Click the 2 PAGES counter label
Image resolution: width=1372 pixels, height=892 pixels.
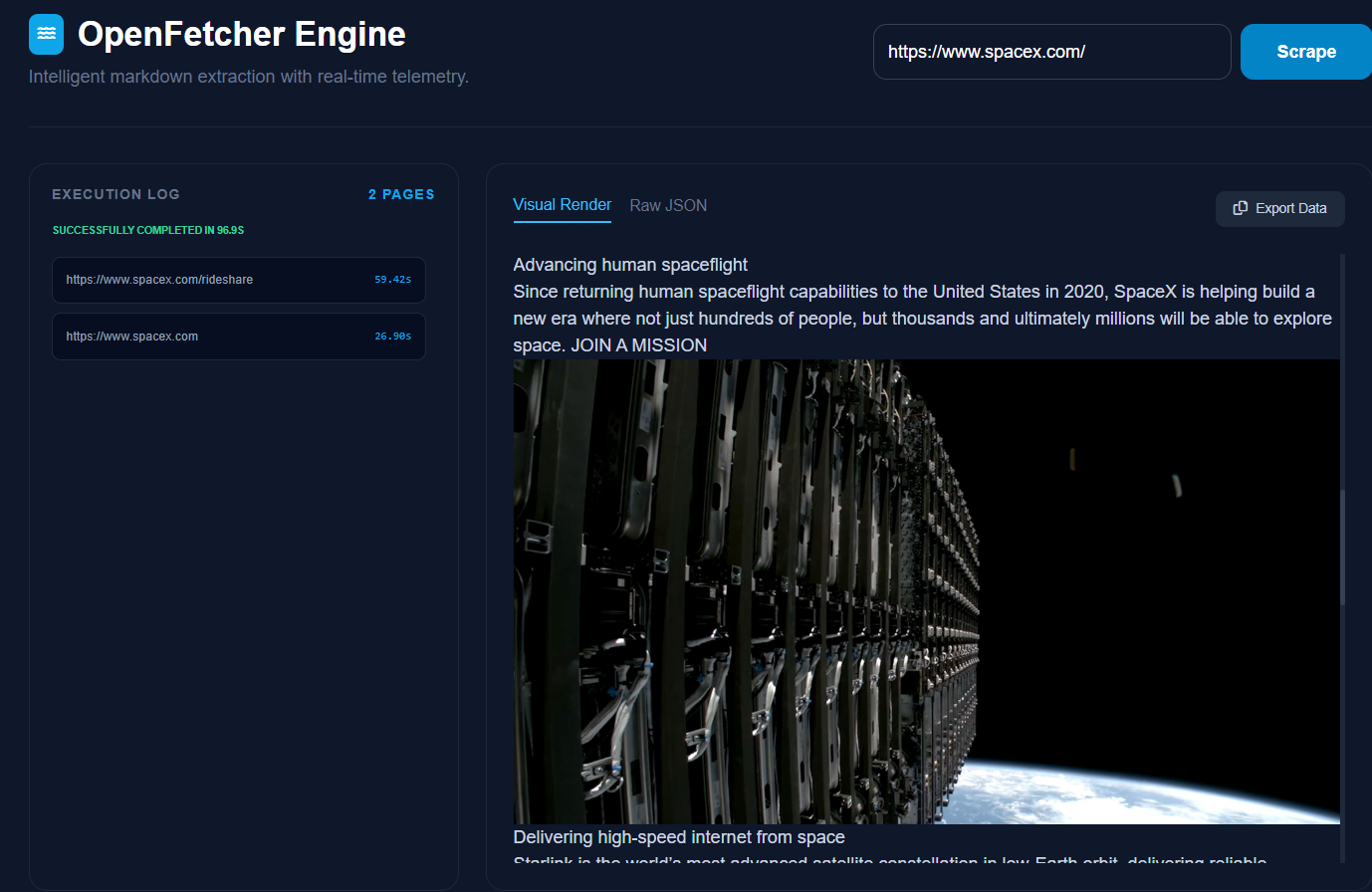[x=401, y=194]
